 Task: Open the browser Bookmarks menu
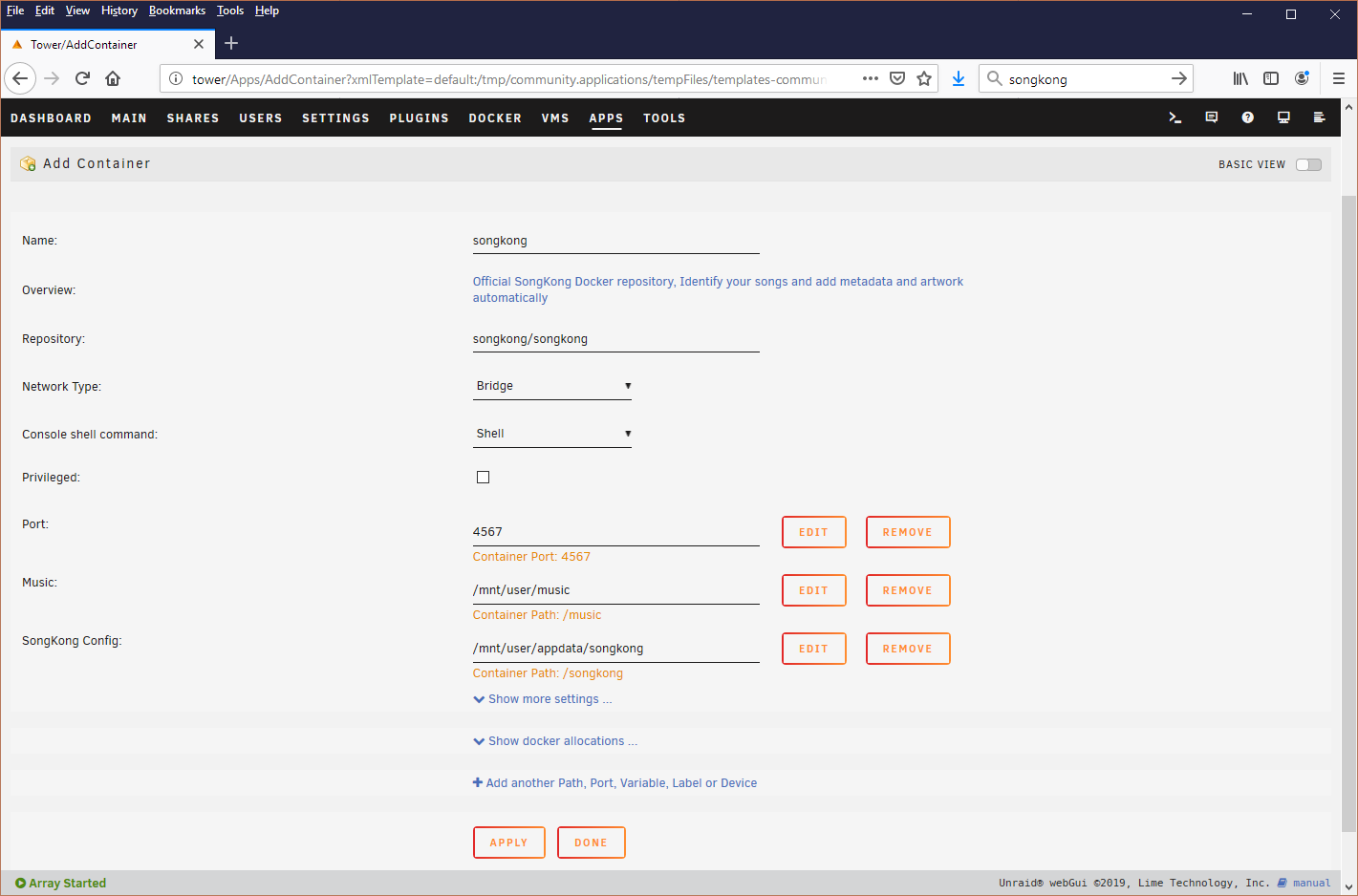177,11
